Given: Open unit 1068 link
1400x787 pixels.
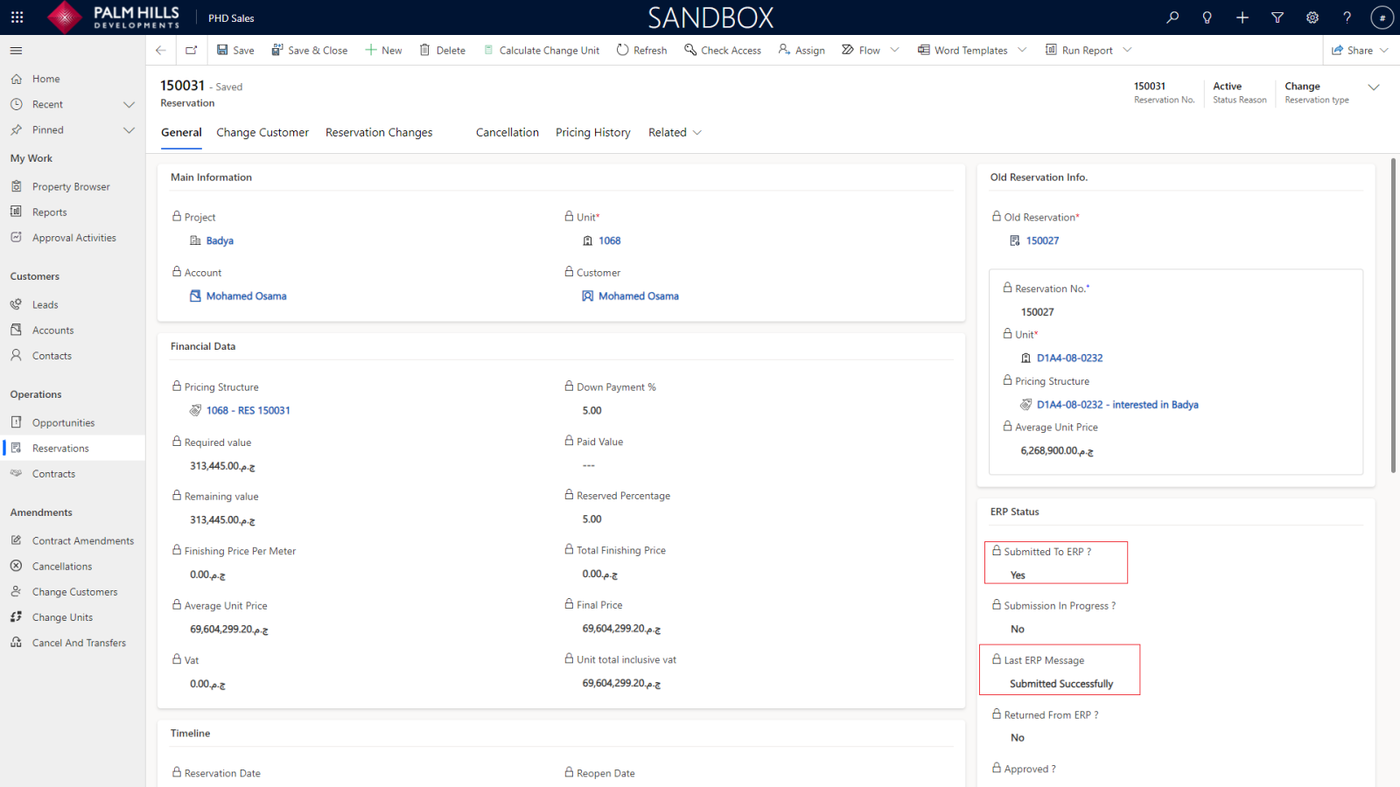Looking at the screenshot, I should pos(610,241).
